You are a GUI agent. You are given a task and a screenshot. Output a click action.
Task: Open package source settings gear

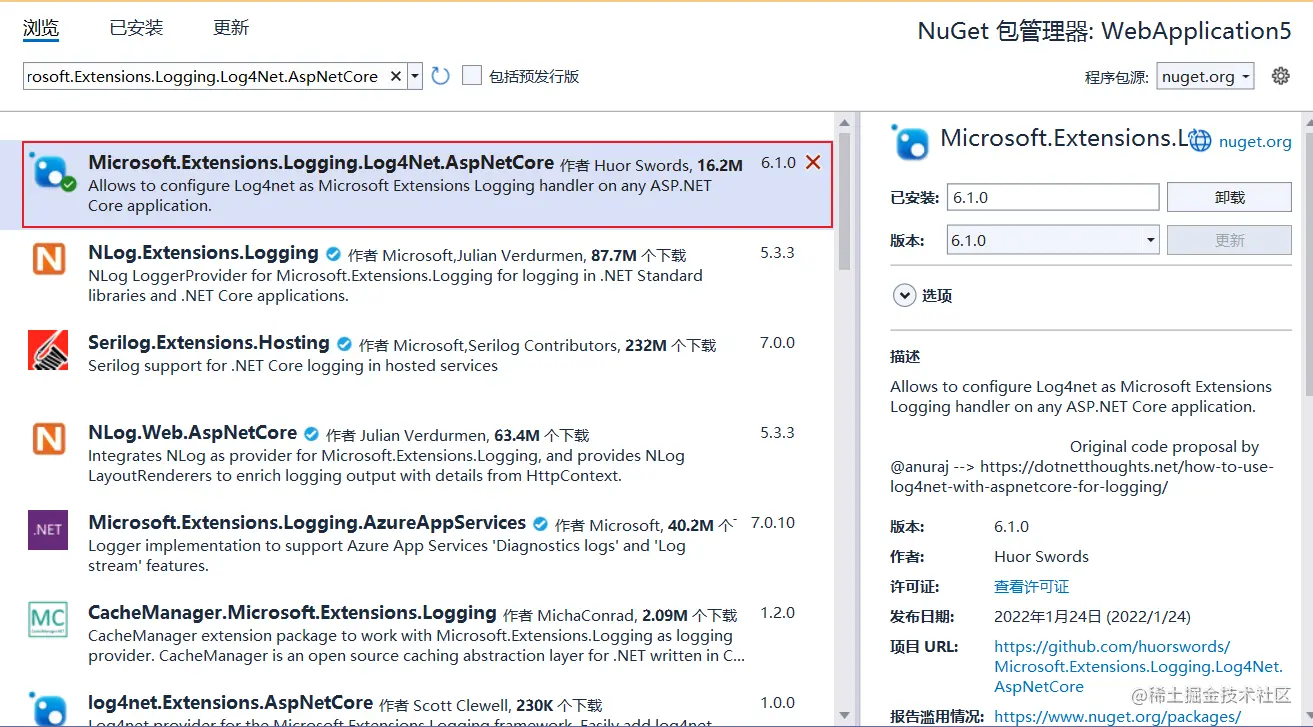pyautogui.click(x=1280, y=76)
